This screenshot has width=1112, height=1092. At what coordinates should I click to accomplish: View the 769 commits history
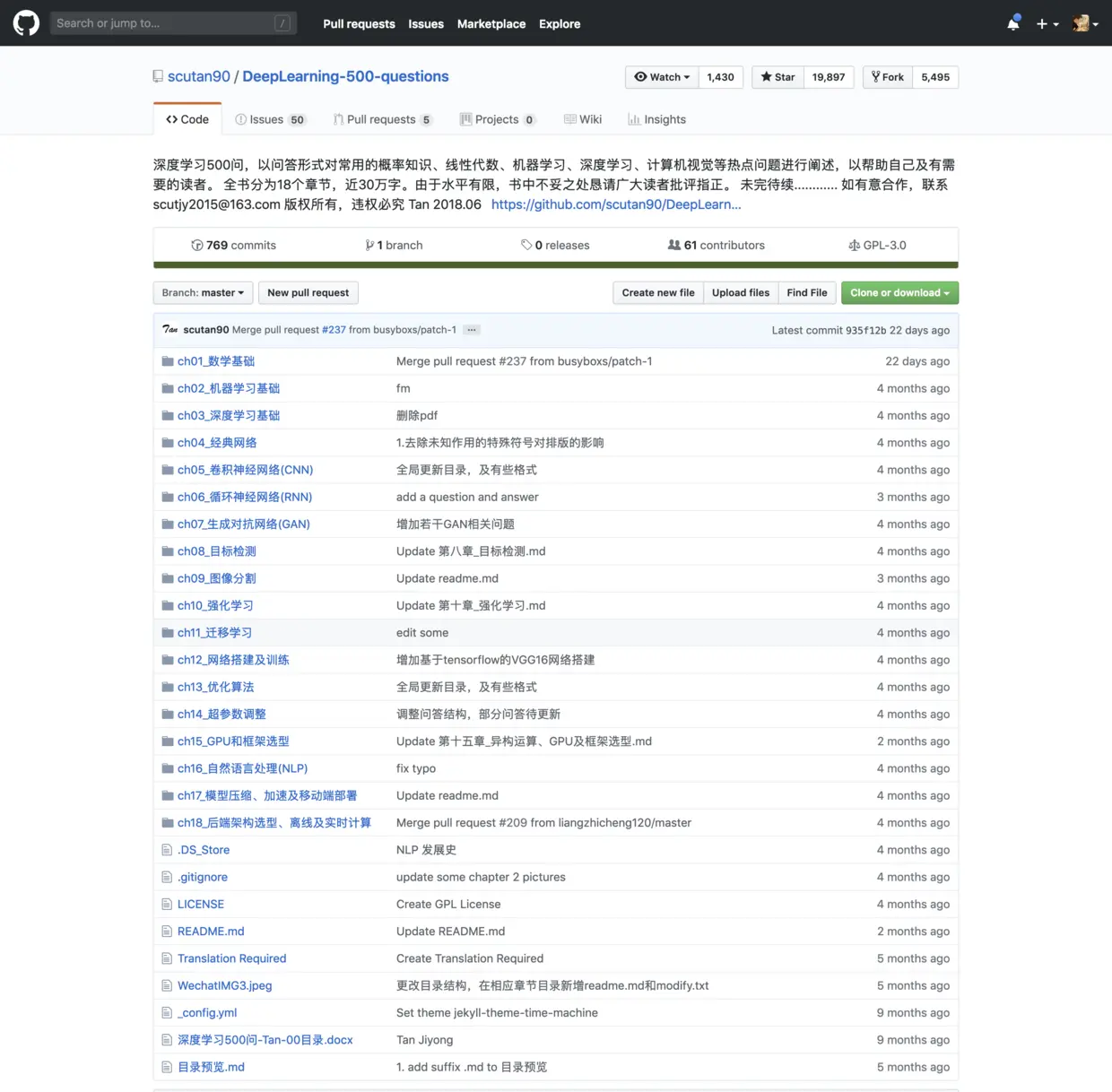(233, 245)
